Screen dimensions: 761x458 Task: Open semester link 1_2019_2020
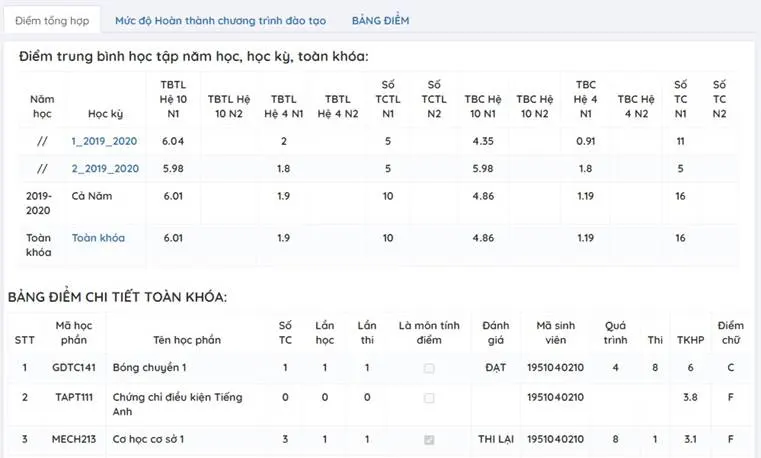click(x=105, y=141)
